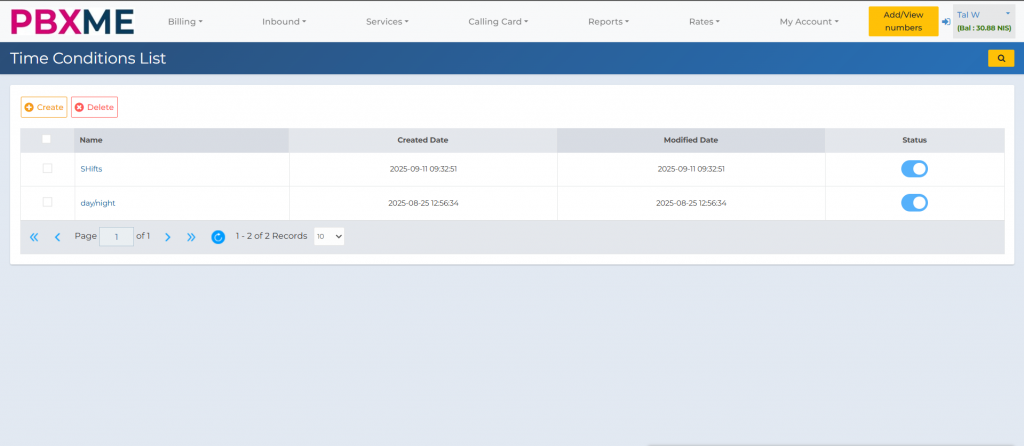The width and height of the screenshot is (1024, 446).
Task: Disable the SHifts status toggle
Action: tap(914, 169)
